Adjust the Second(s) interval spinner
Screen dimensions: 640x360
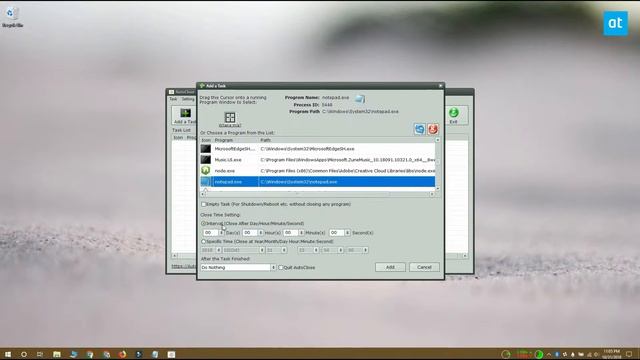pyautogui.click(x=347, y=233)
